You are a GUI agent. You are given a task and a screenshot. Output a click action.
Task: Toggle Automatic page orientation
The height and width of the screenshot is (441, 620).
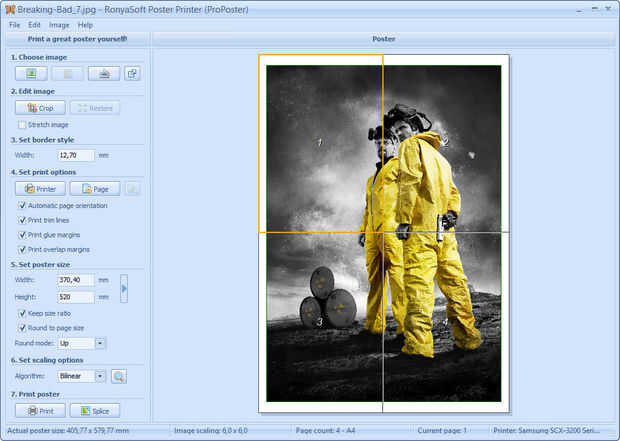[22, 206]
